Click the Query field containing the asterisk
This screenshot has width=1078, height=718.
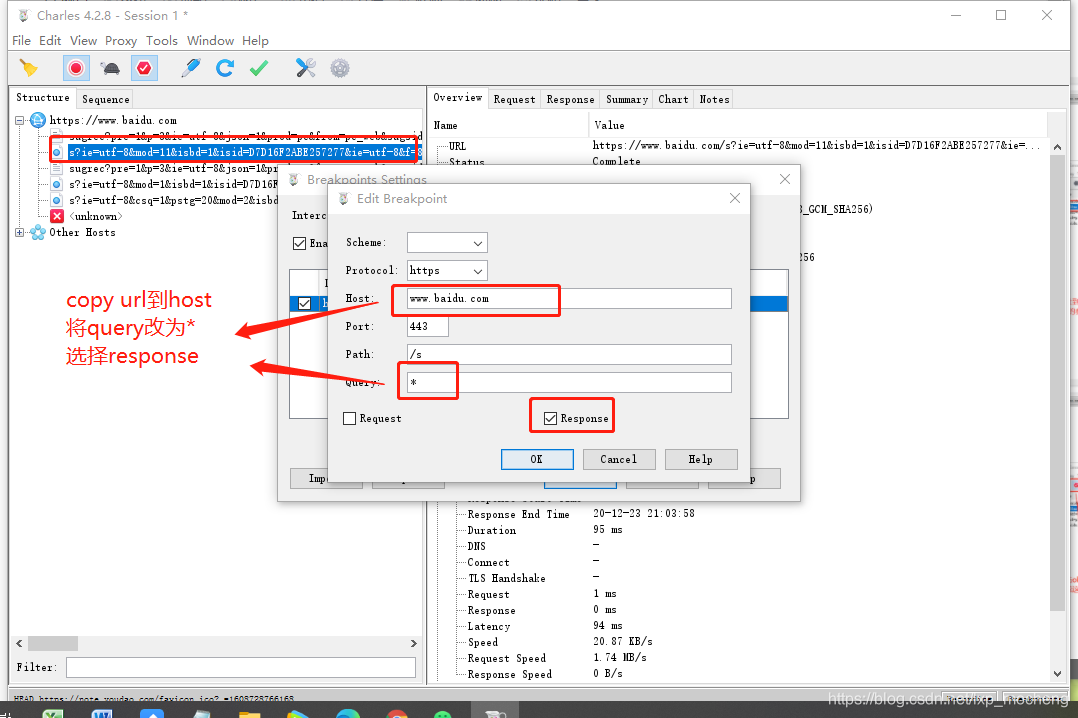coord(569,382)
